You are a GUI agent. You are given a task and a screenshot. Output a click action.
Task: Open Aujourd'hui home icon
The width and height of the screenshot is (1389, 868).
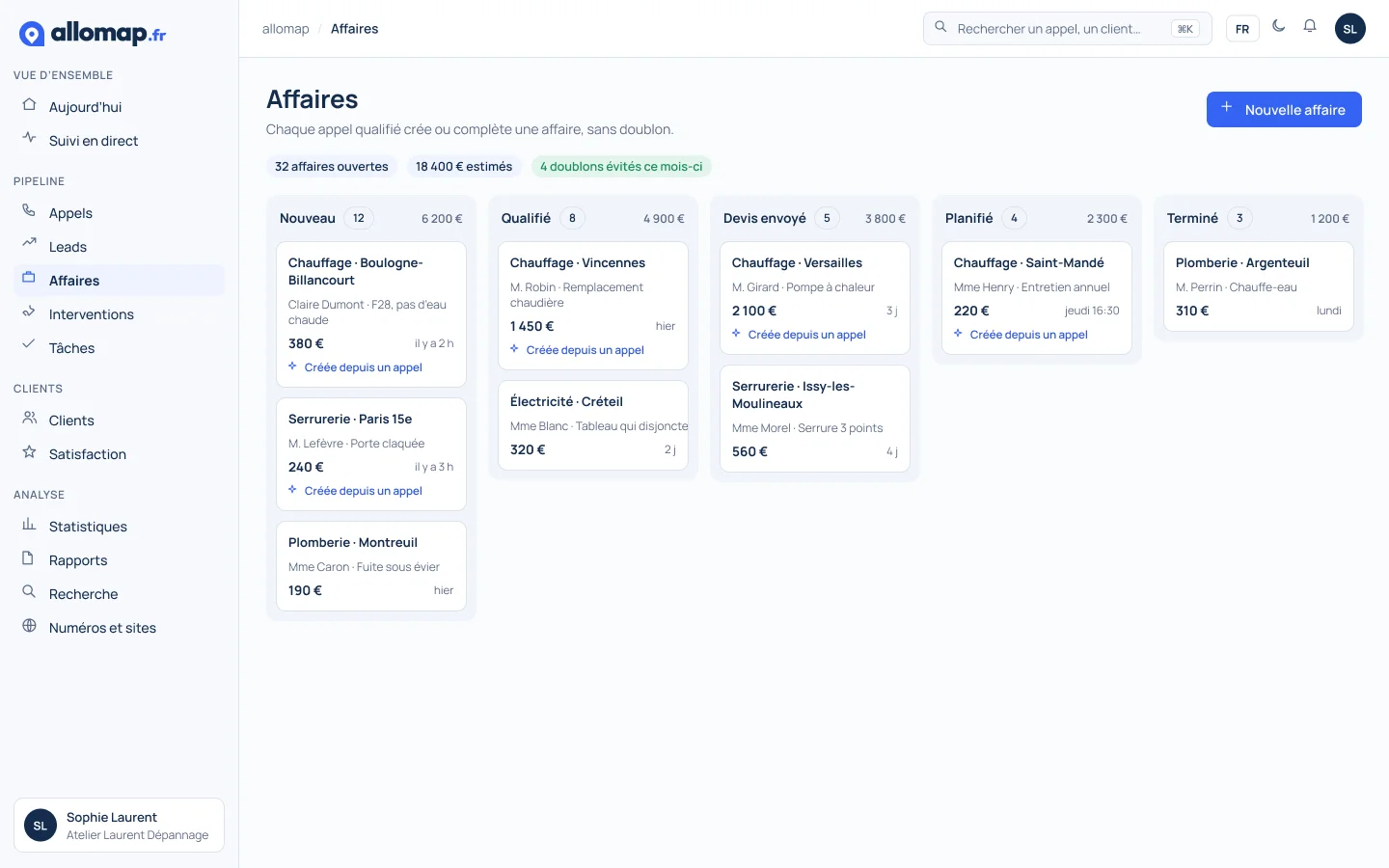[29, 105]
